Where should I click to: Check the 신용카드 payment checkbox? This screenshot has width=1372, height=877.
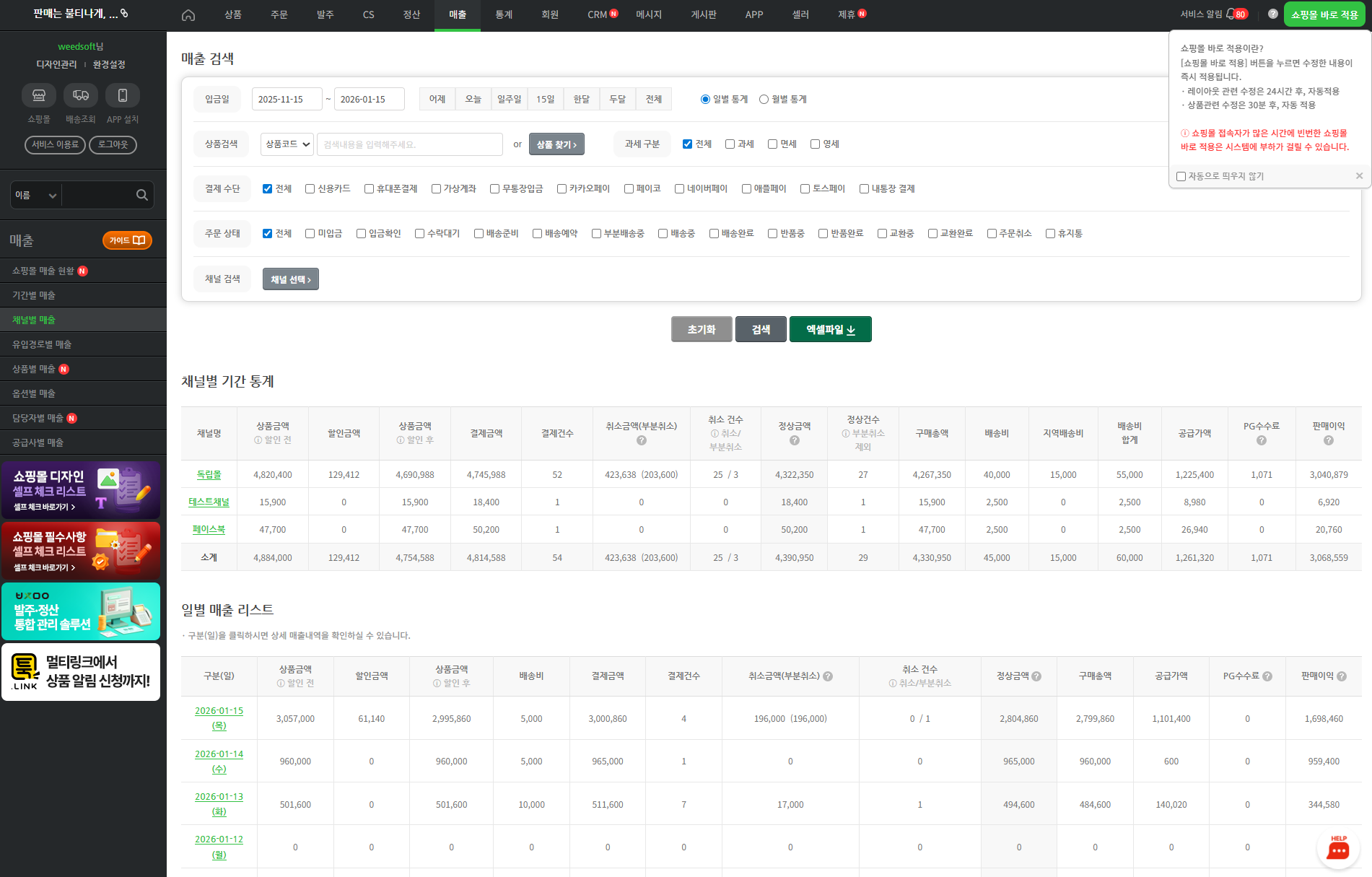pos(310,189)
